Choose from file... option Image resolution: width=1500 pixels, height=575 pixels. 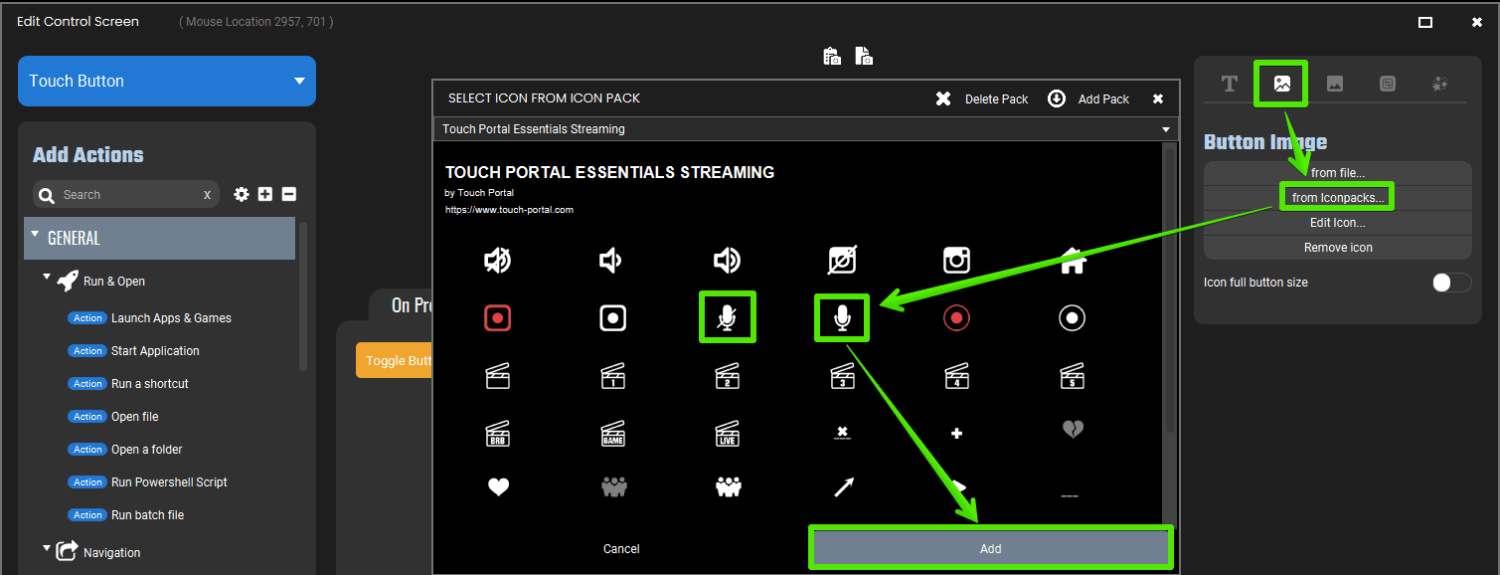1338,173
